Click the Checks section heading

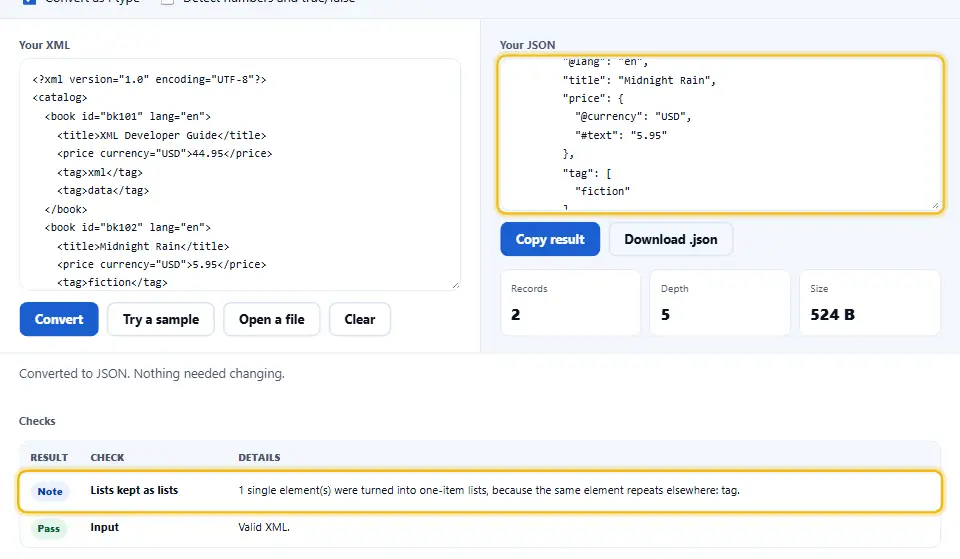coord(37,421)
